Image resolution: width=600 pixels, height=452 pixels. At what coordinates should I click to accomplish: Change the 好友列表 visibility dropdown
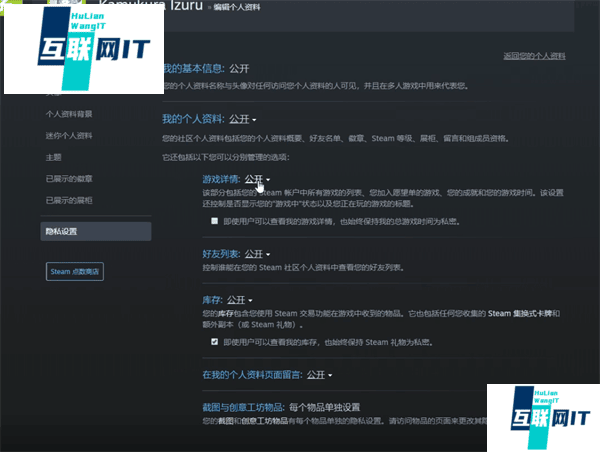[x=258, y=255]
